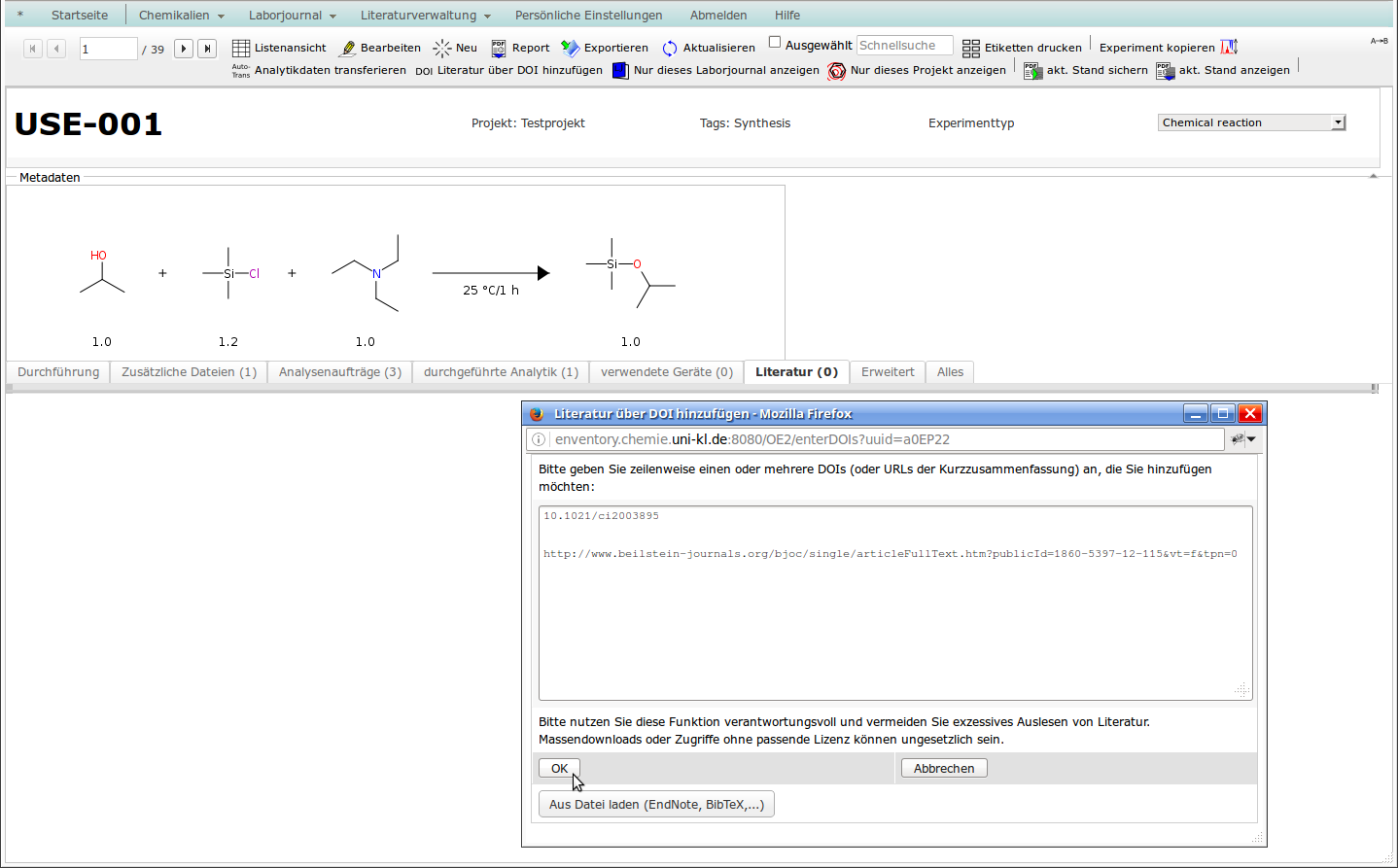
Task: Click Projekt: Testprojekt text
Action: click(528, 123)
